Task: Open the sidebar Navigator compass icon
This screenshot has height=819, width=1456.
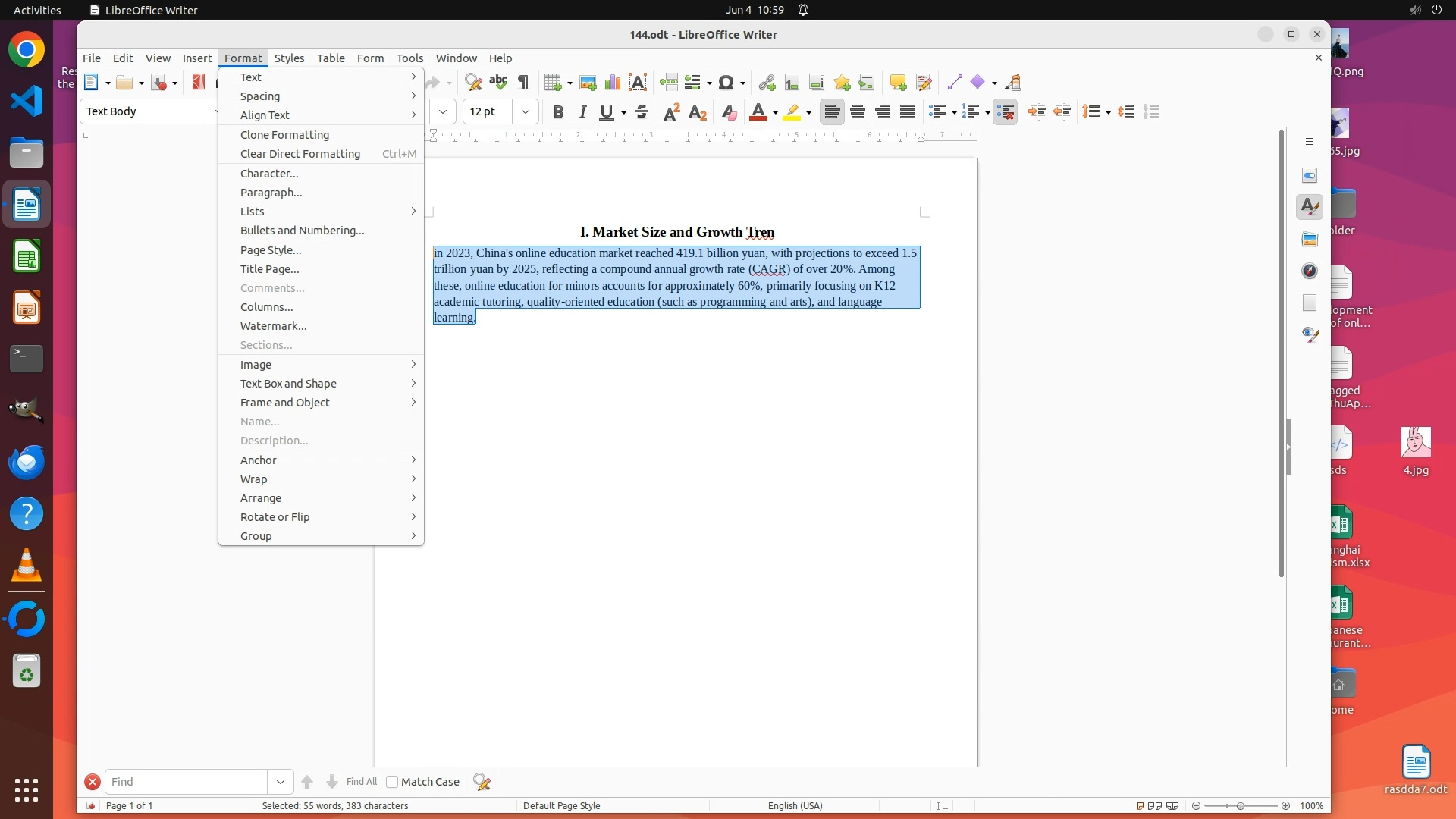Action: [x=1310, y=271]
